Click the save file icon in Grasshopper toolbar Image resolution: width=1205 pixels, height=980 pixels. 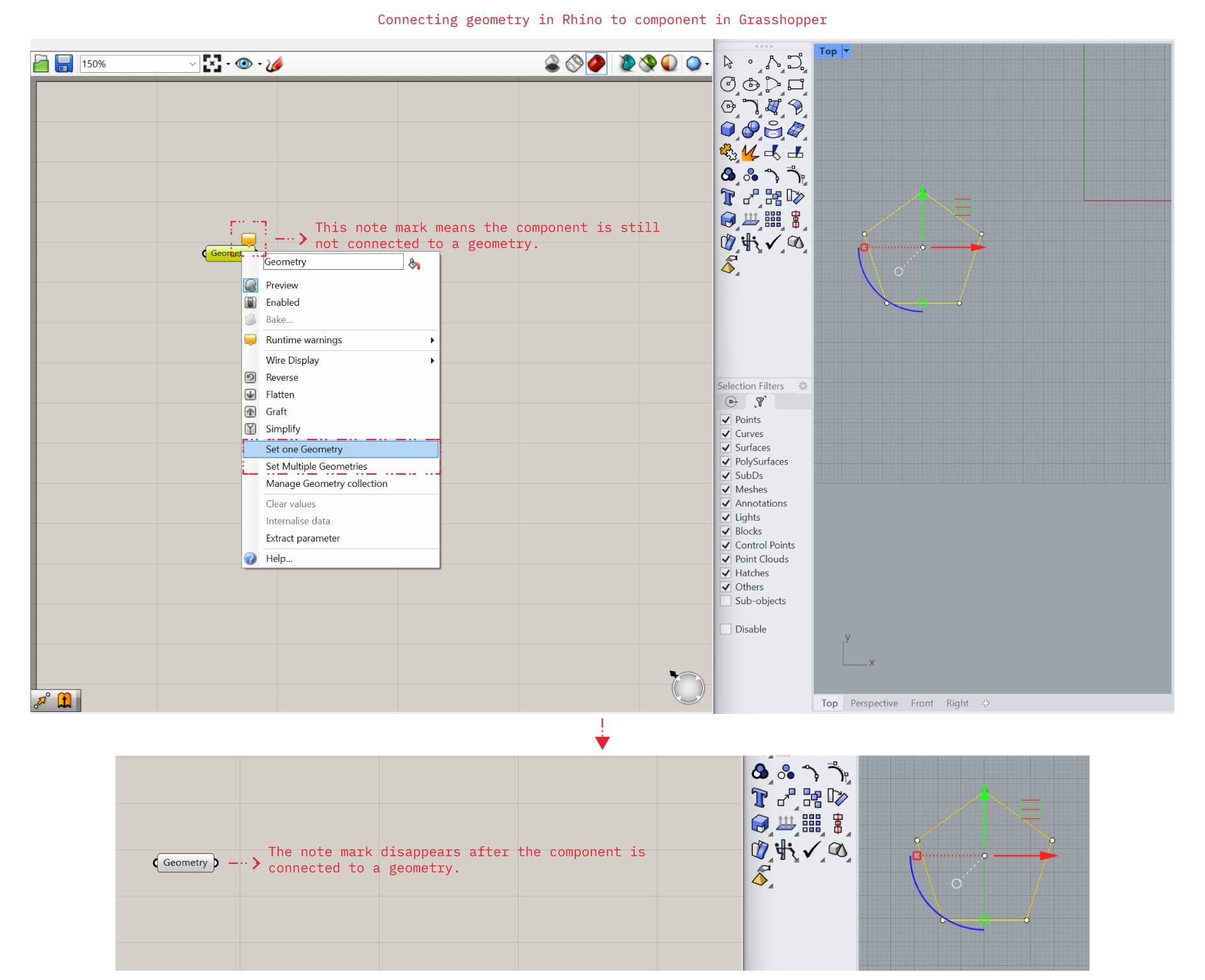coord(64,64)
